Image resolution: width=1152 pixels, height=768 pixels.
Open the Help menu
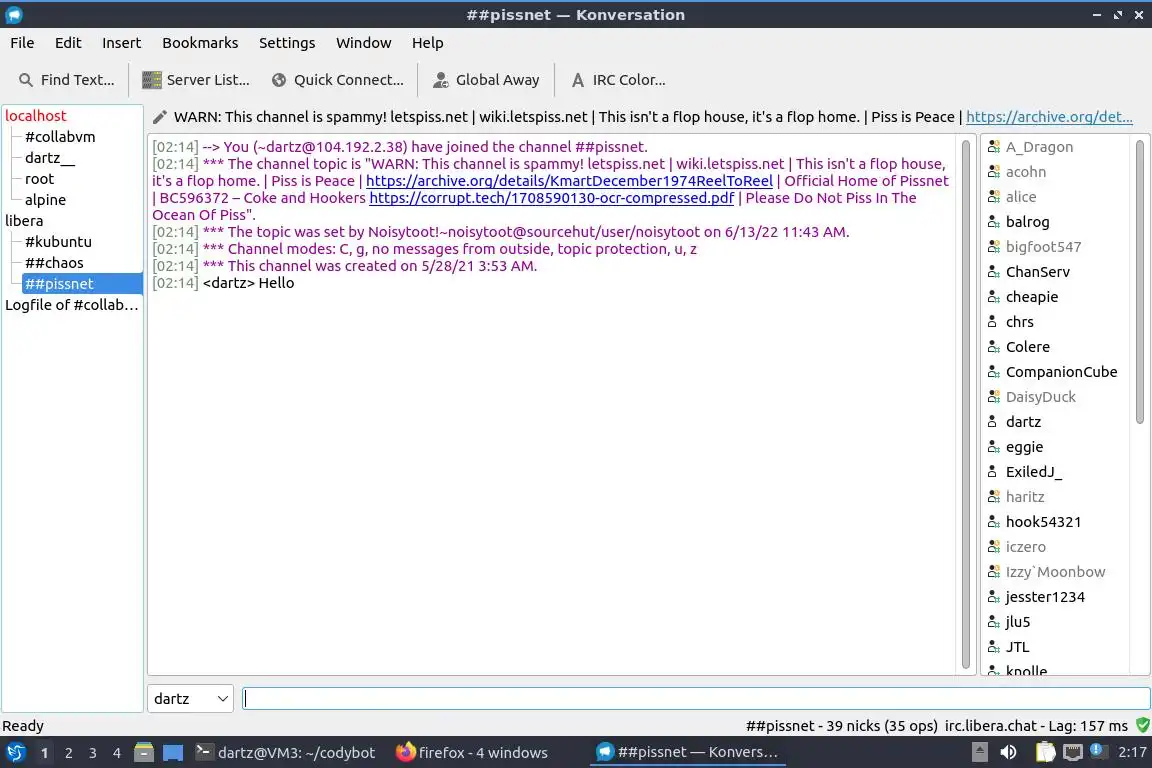pos(427,43)
